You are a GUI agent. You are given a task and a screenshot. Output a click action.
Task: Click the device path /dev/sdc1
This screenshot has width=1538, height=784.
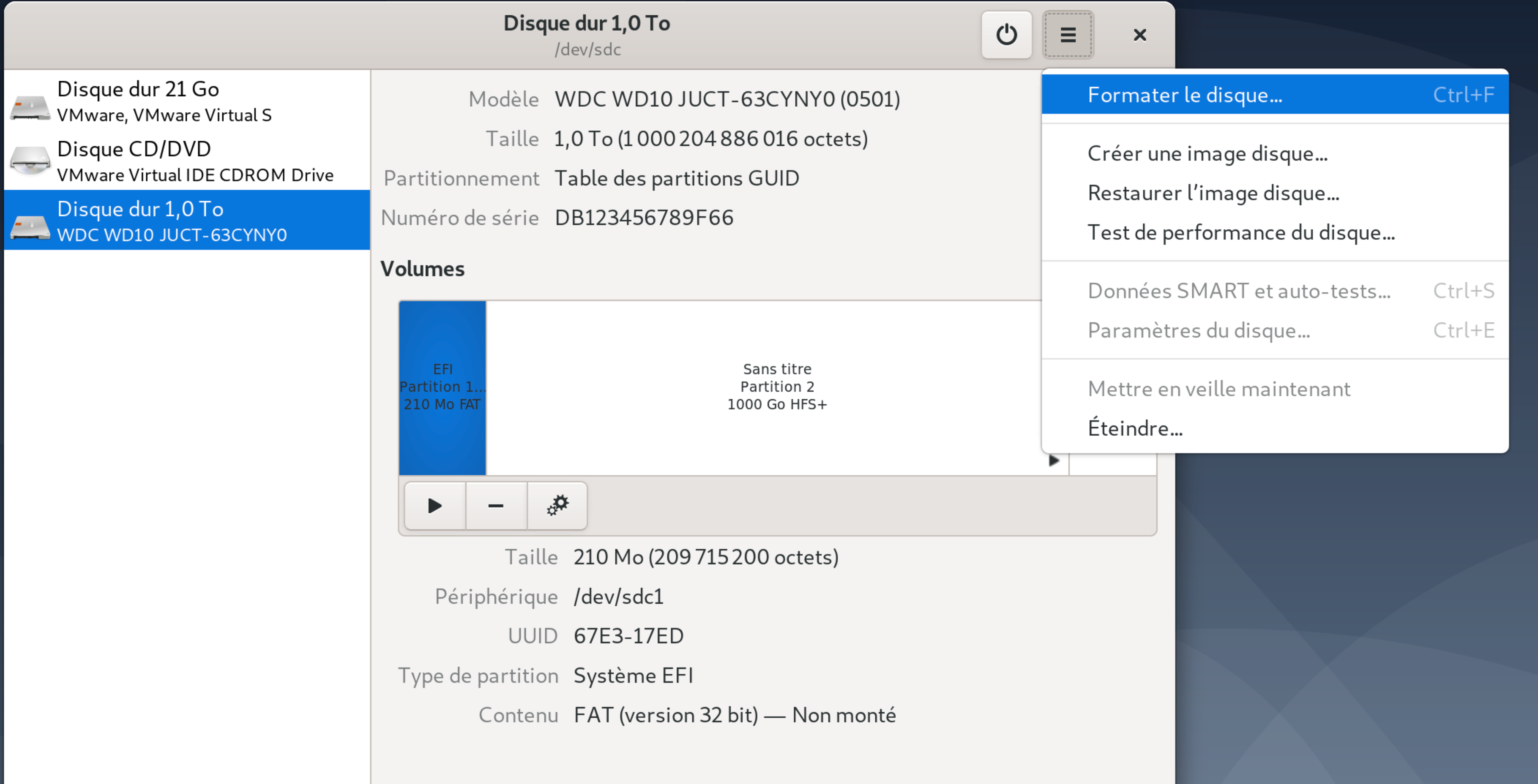coord(618,597)
